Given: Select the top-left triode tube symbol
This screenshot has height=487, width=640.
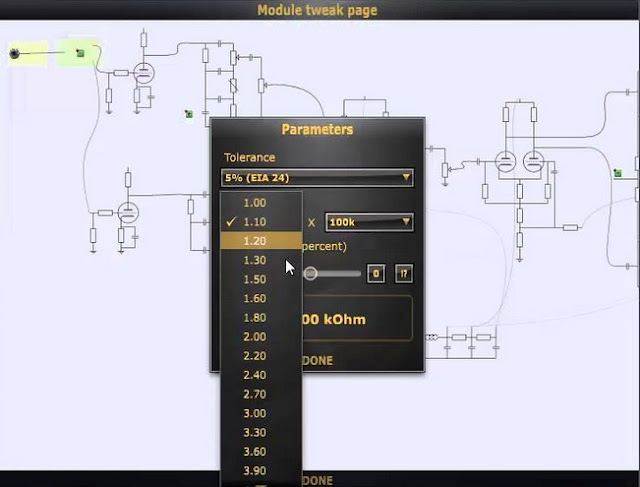Looking at the screenshot, I should click(144, 73).
